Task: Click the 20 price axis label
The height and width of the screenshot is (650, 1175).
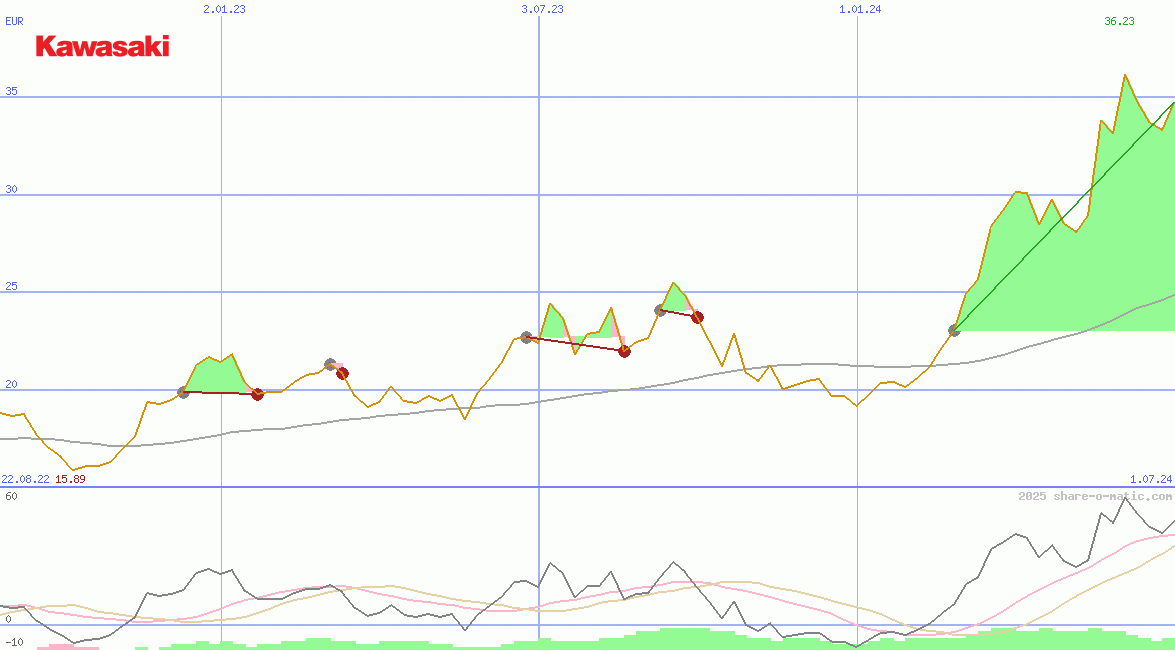Action: point(11,385)
